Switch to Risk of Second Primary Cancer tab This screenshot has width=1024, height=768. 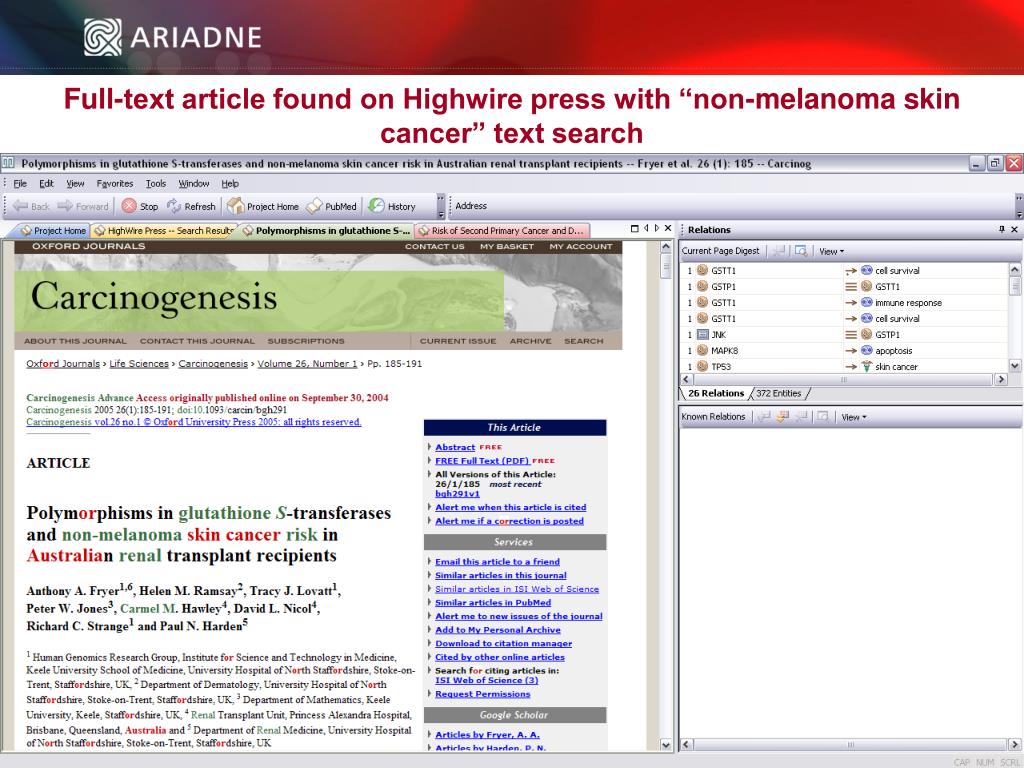click(502, 231)
